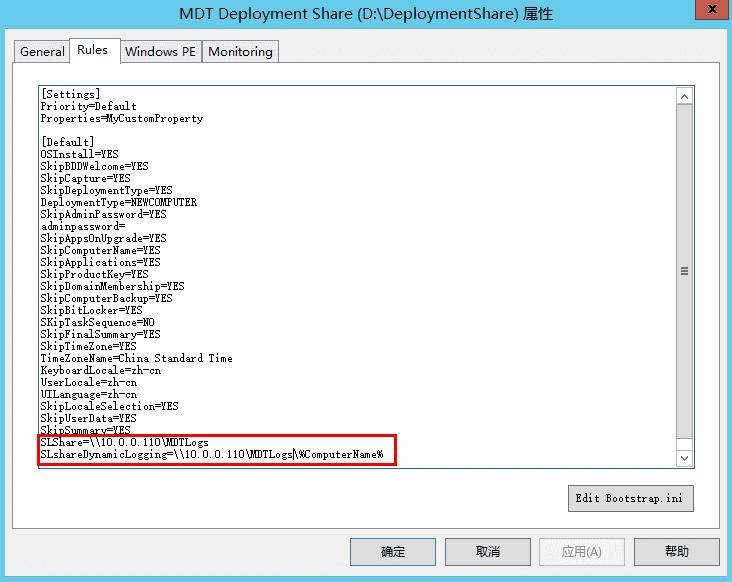Click the rules scrollbar up arrow
The height and width of the screenshot is (582, 732).
[684, 97]
